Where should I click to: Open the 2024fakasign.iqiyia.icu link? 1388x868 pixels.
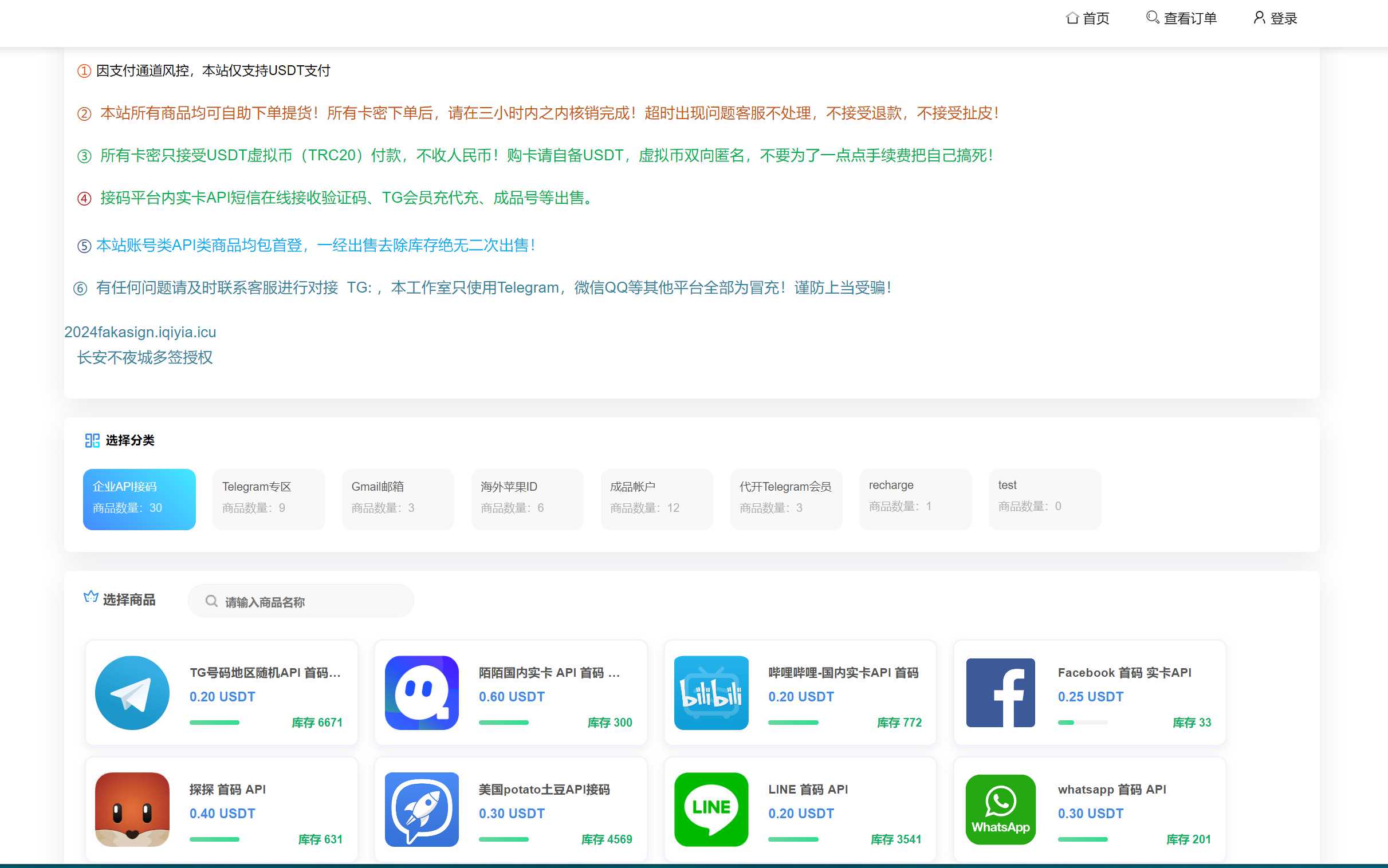[x=140, y=332]
